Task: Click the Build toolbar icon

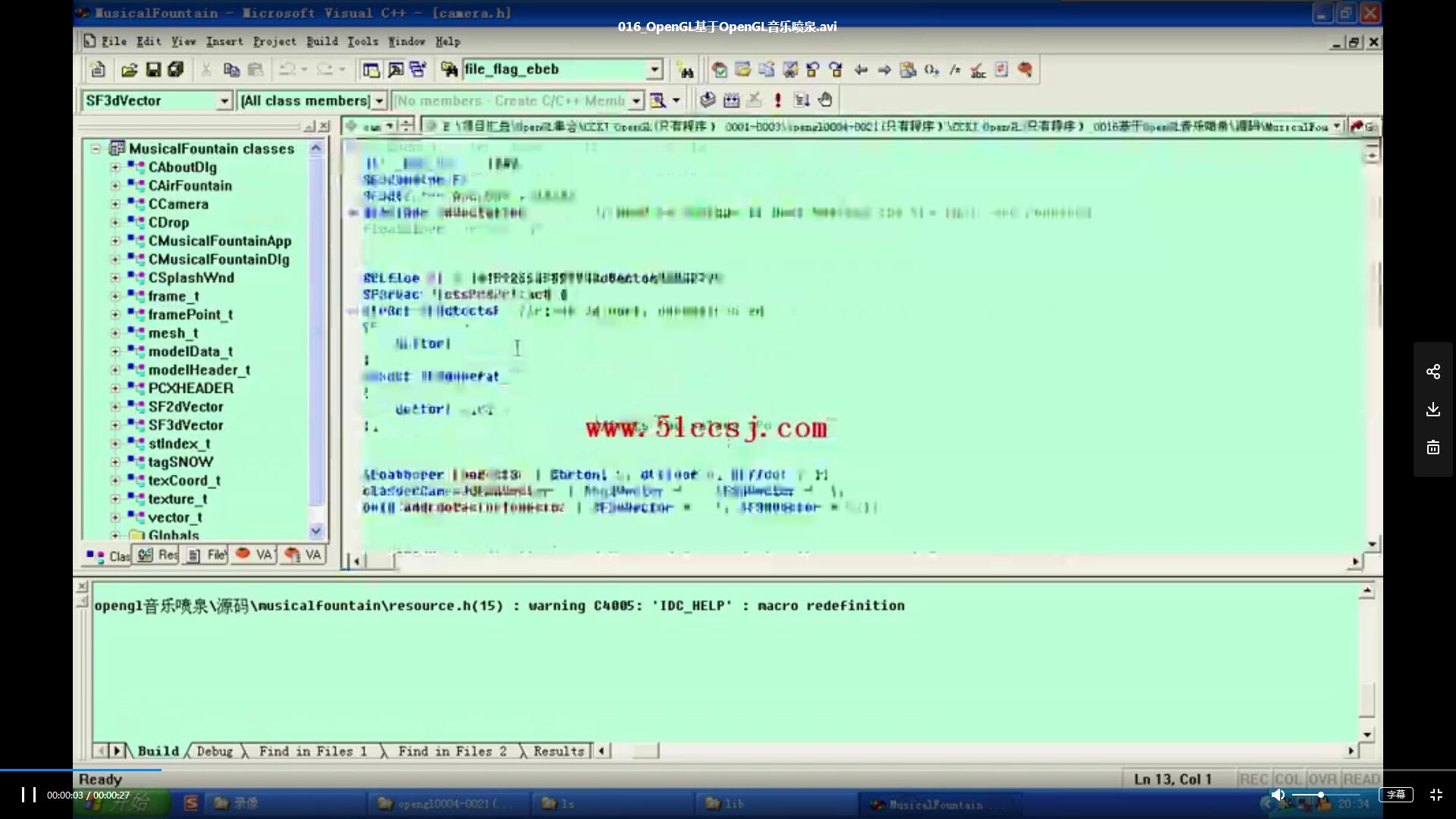Action: [731, 100]
